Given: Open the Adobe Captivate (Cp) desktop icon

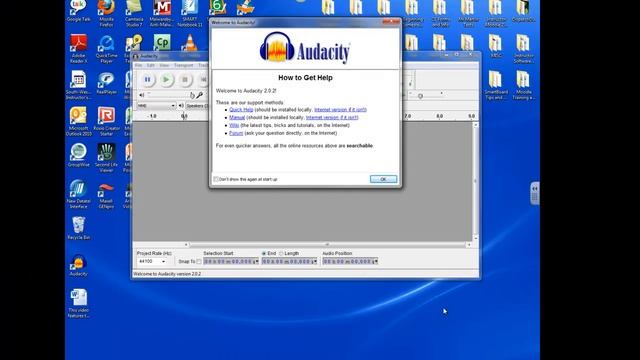Looking at the screenshot, I should tap(162, 42).
